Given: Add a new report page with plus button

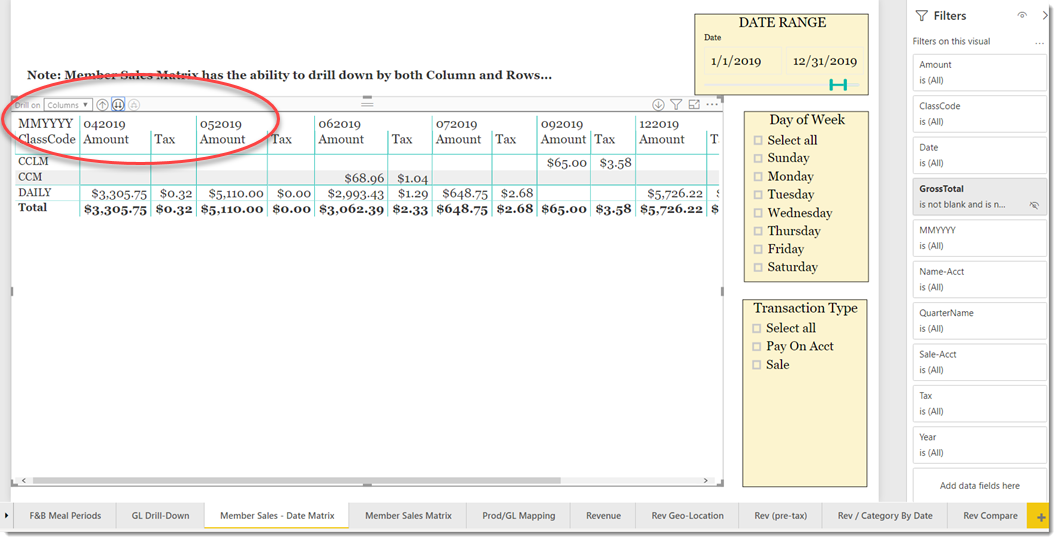Looking at the screenshot, I should pos(1040,517).
